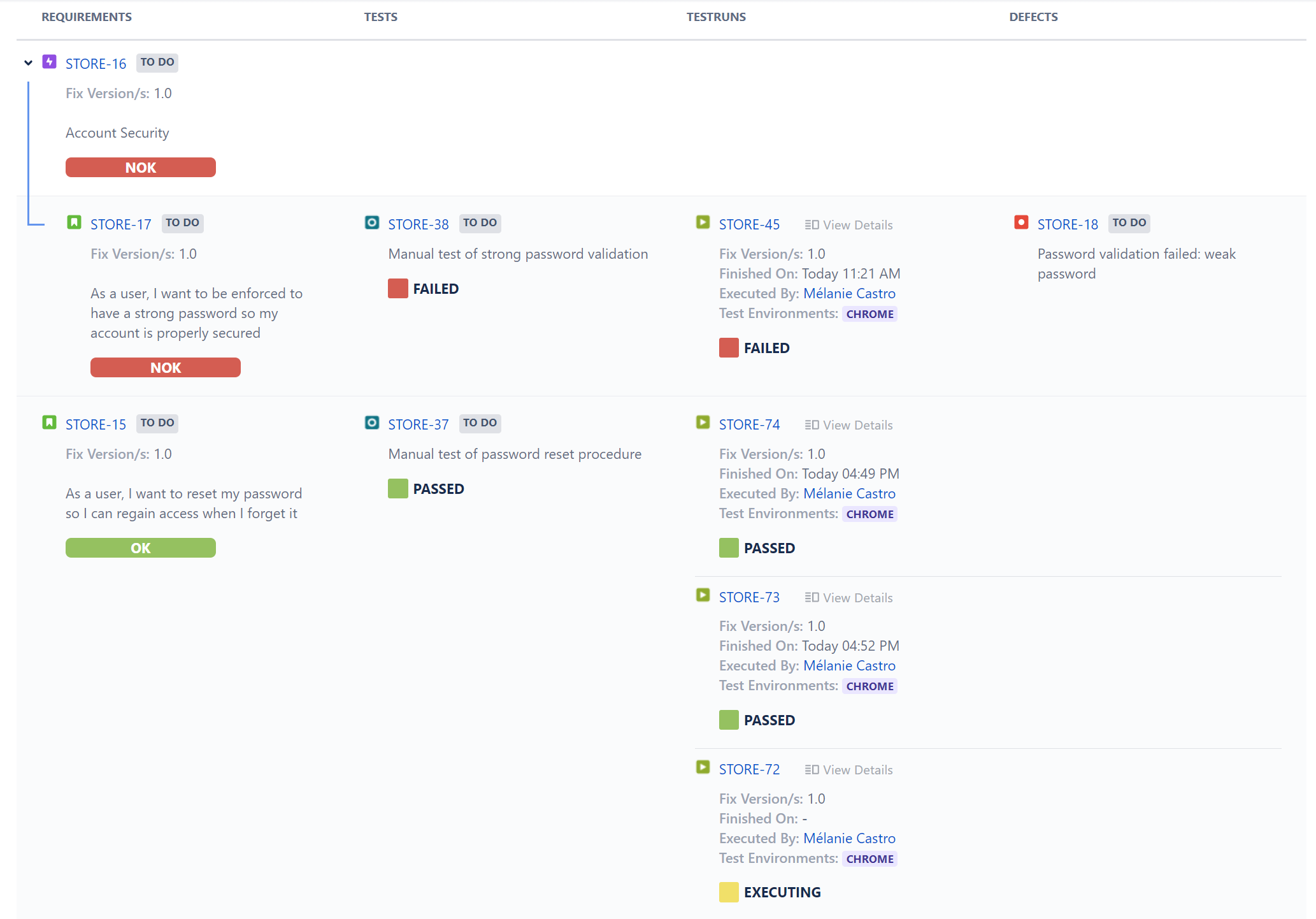The image size is (1316, 919).
Task: Click the OK status bar for STORE-15
Action: pos(141,548)
